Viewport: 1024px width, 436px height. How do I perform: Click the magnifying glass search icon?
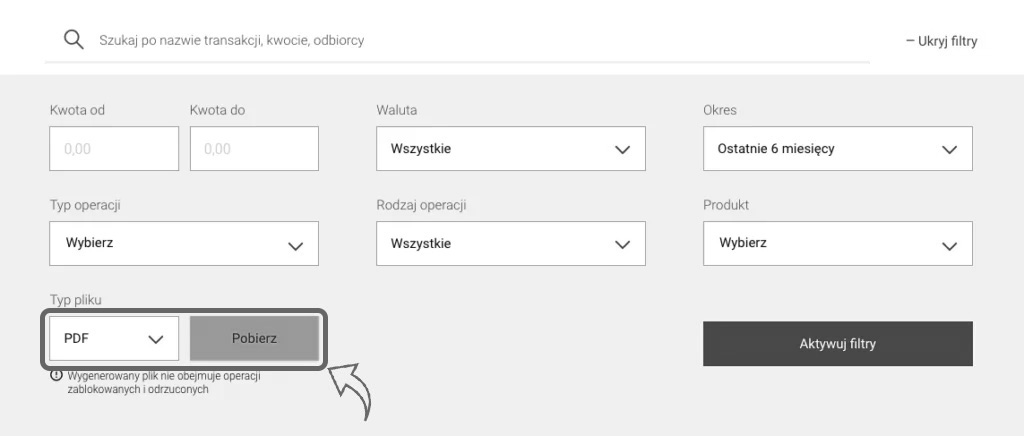(x=73, y=39)
